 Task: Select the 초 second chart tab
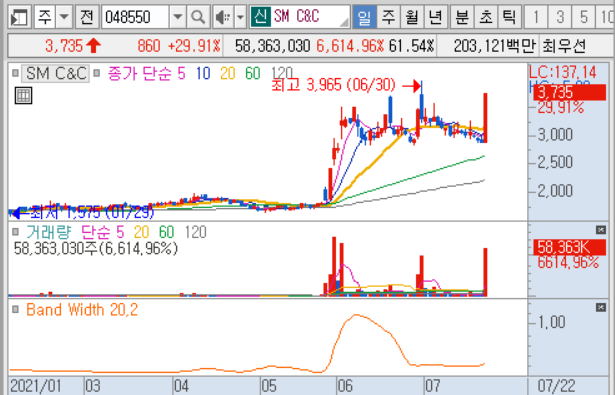point(486,17)
